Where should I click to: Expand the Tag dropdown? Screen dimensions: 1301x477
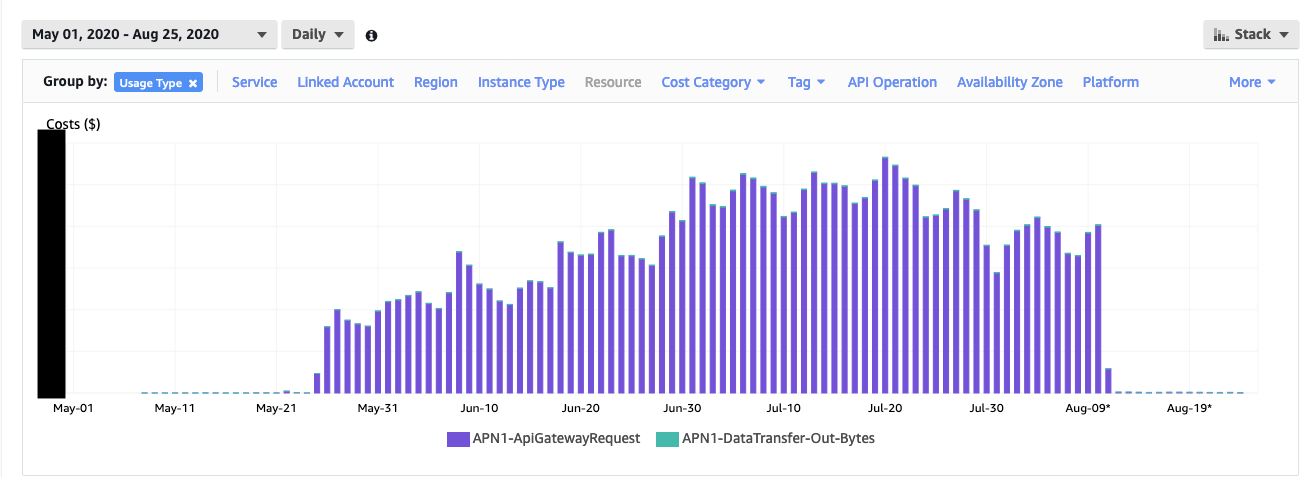coord(806,82)
